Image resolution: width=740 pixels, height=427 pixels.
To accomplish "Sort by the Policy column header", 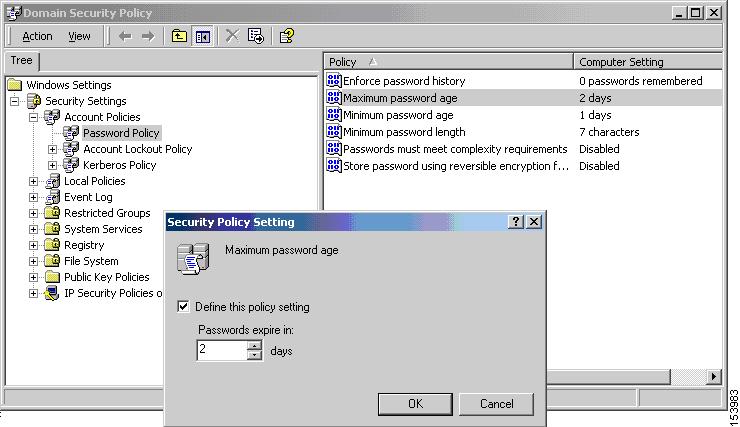I will 448,62.
